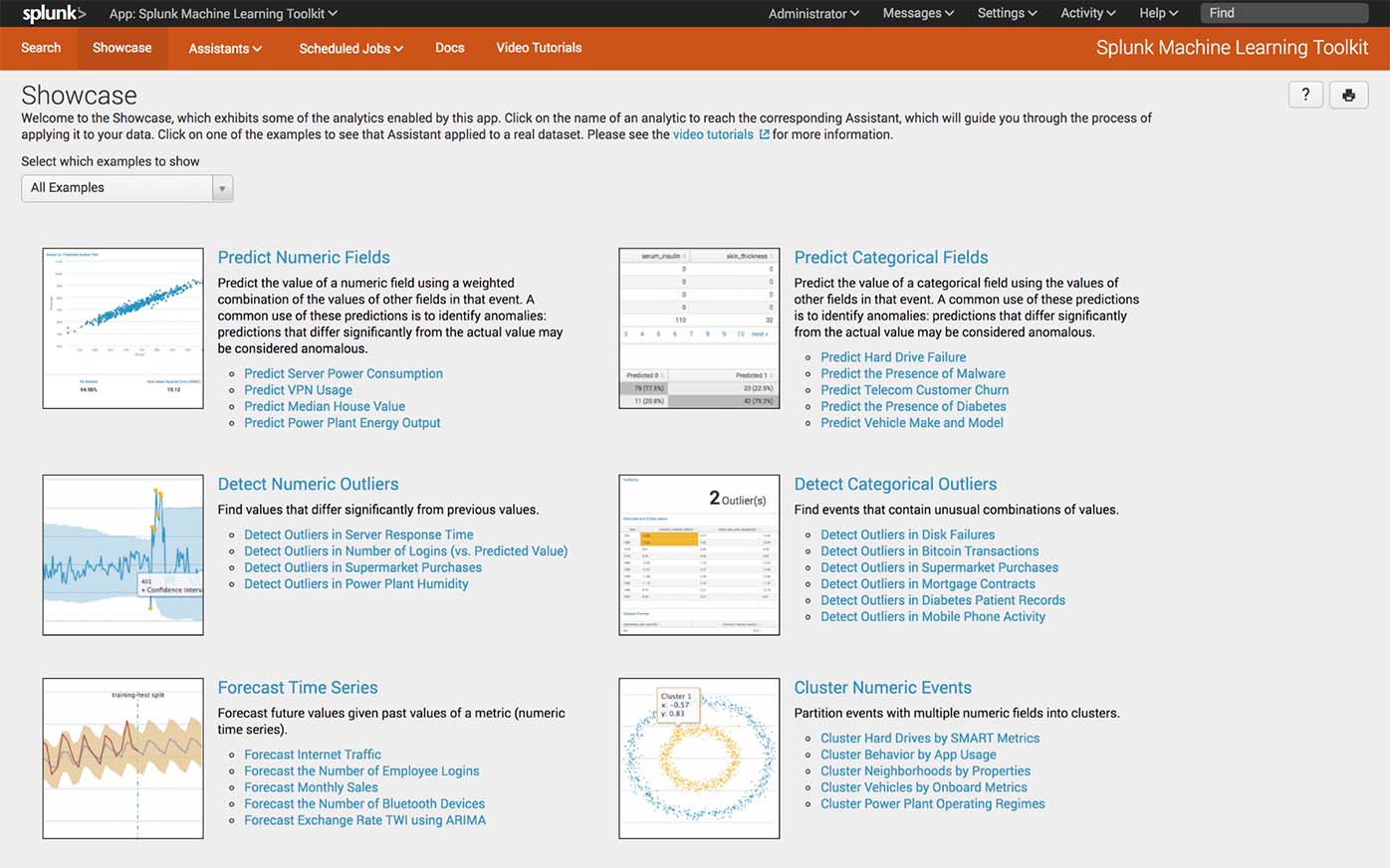Open Cluster Hard Drives by SMART Metrics
The width and height of the screenshot is (1390, 868).
point(930,739)
